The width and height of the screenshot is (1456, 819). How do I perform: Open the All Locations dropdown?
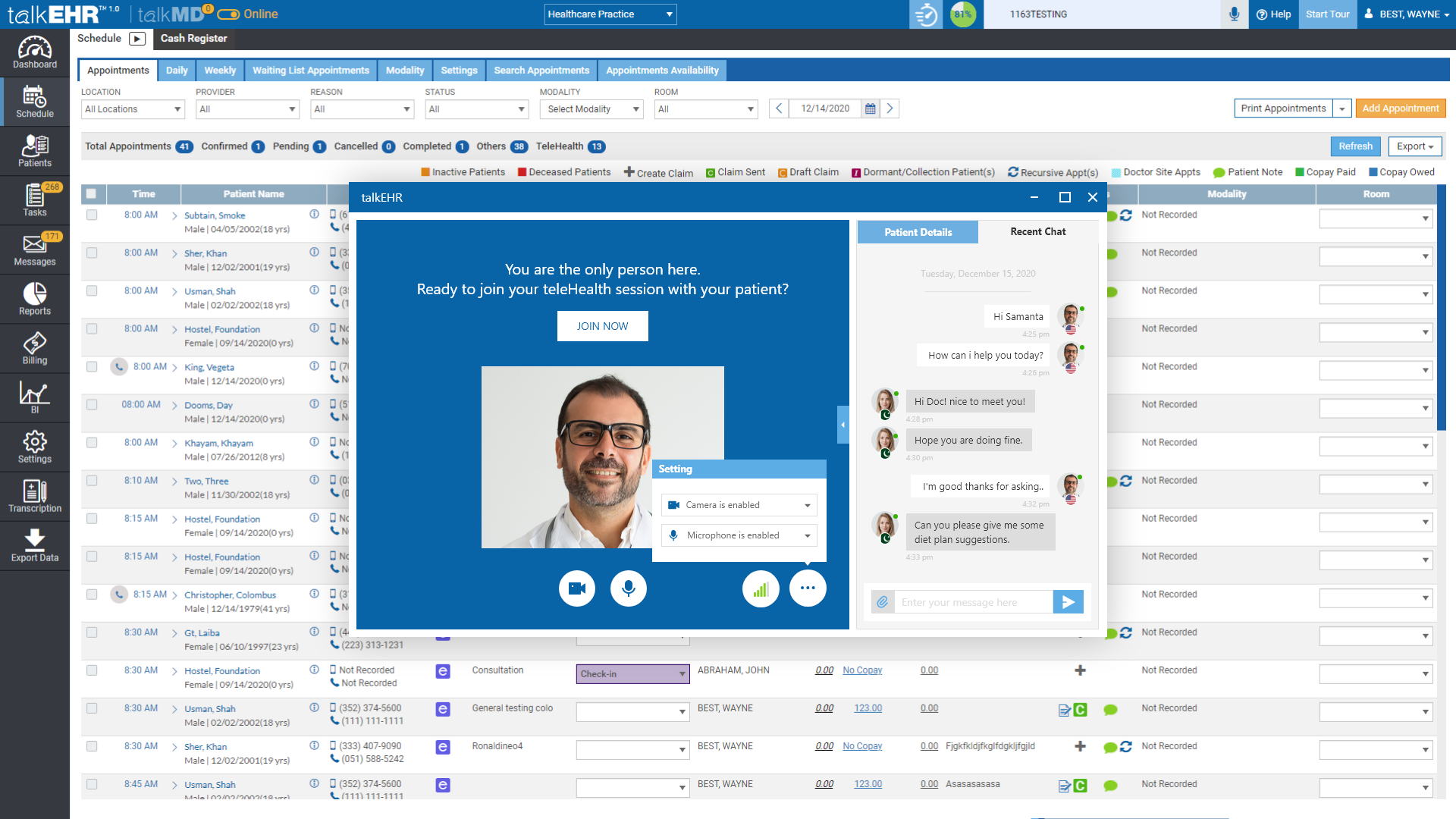coord(133,109)
